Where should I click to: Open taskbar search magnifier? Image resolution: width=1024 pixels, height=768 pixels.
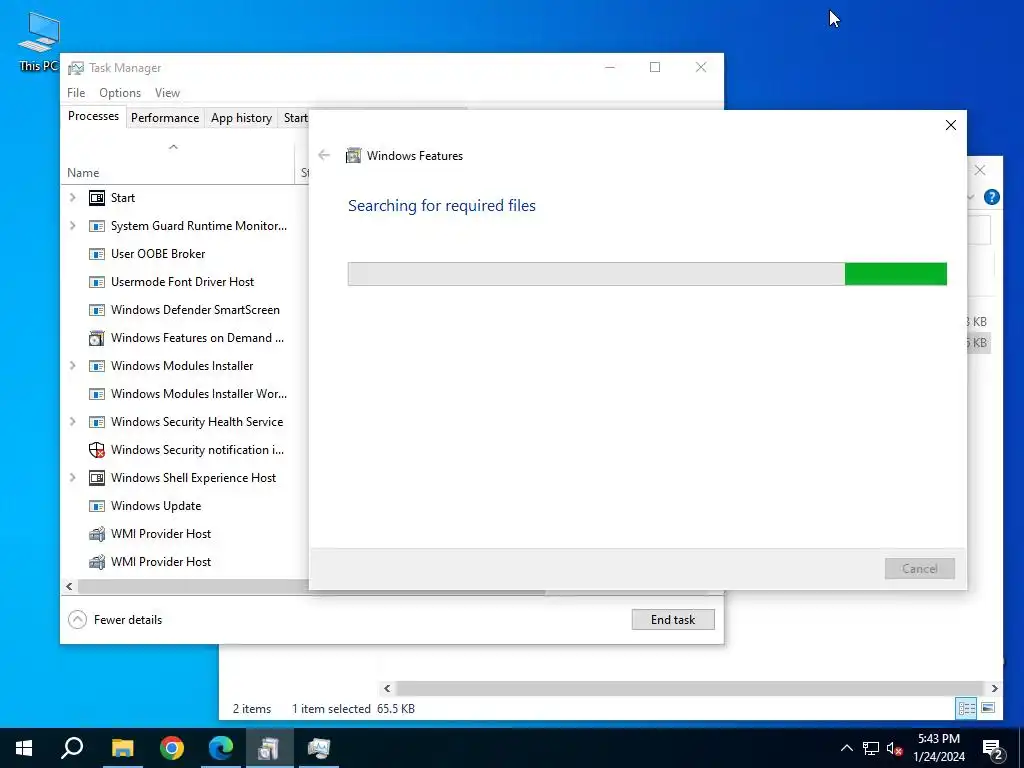72,748
